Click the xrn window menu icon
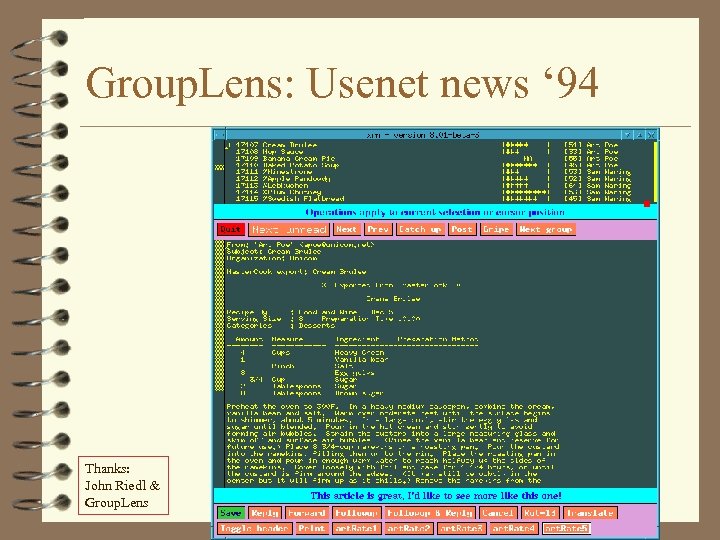 [x=219, y=135]
